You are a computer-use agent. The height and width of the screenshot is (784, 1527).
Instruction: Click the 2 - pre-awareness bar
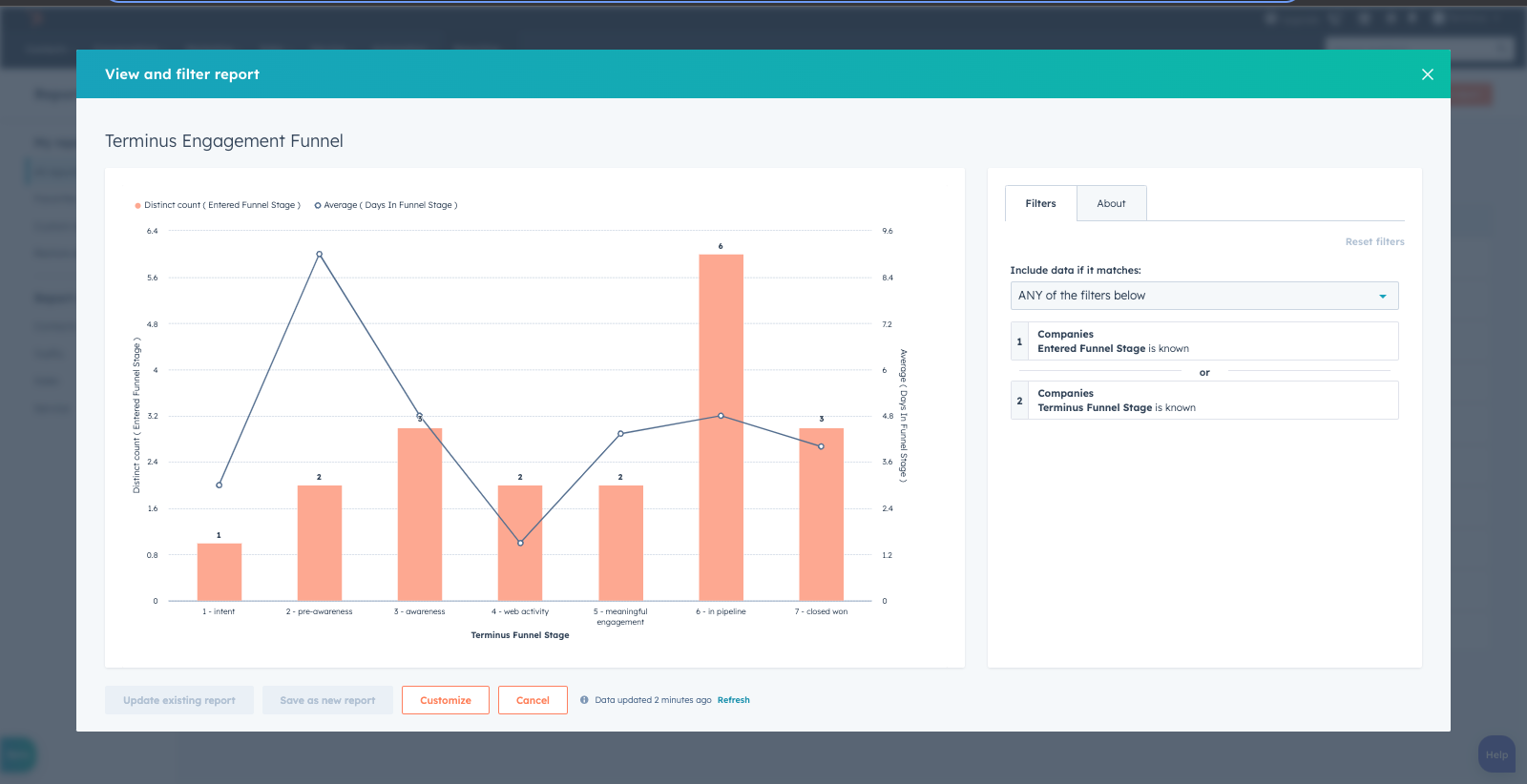[x=319, y=544]
